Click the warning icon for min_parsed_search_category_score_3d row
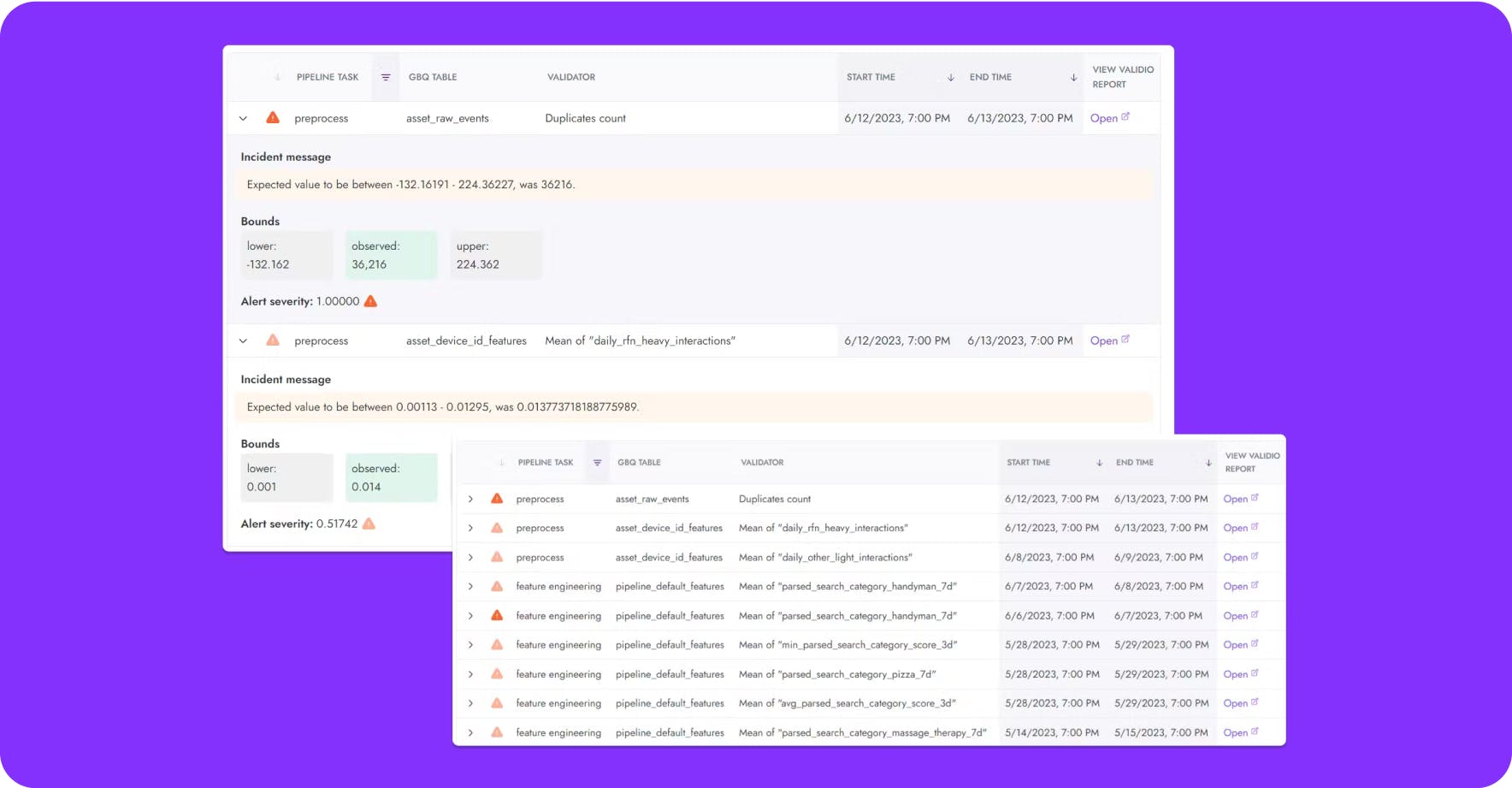Viewport: 1512px width, 788px height. [x=497, y=644]
